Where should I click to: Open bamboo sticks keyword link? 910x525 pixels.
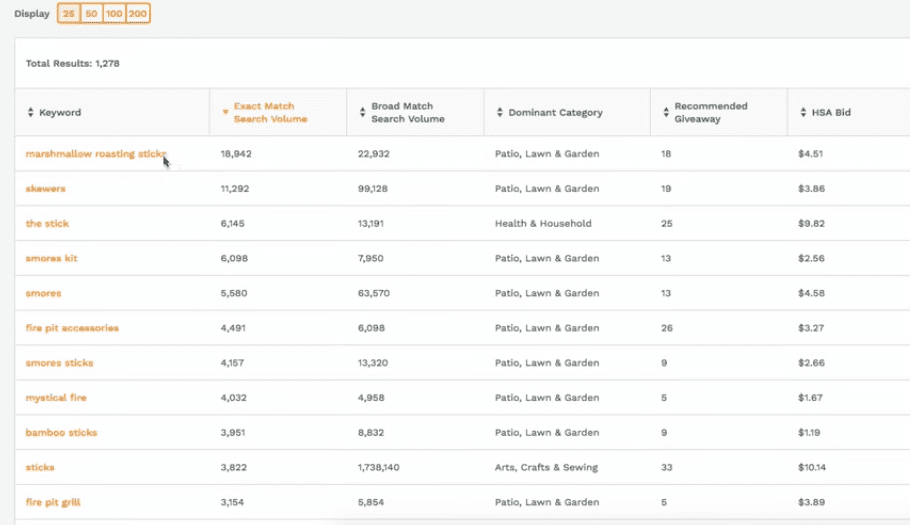pyautogui.click(x=61, y=432)
